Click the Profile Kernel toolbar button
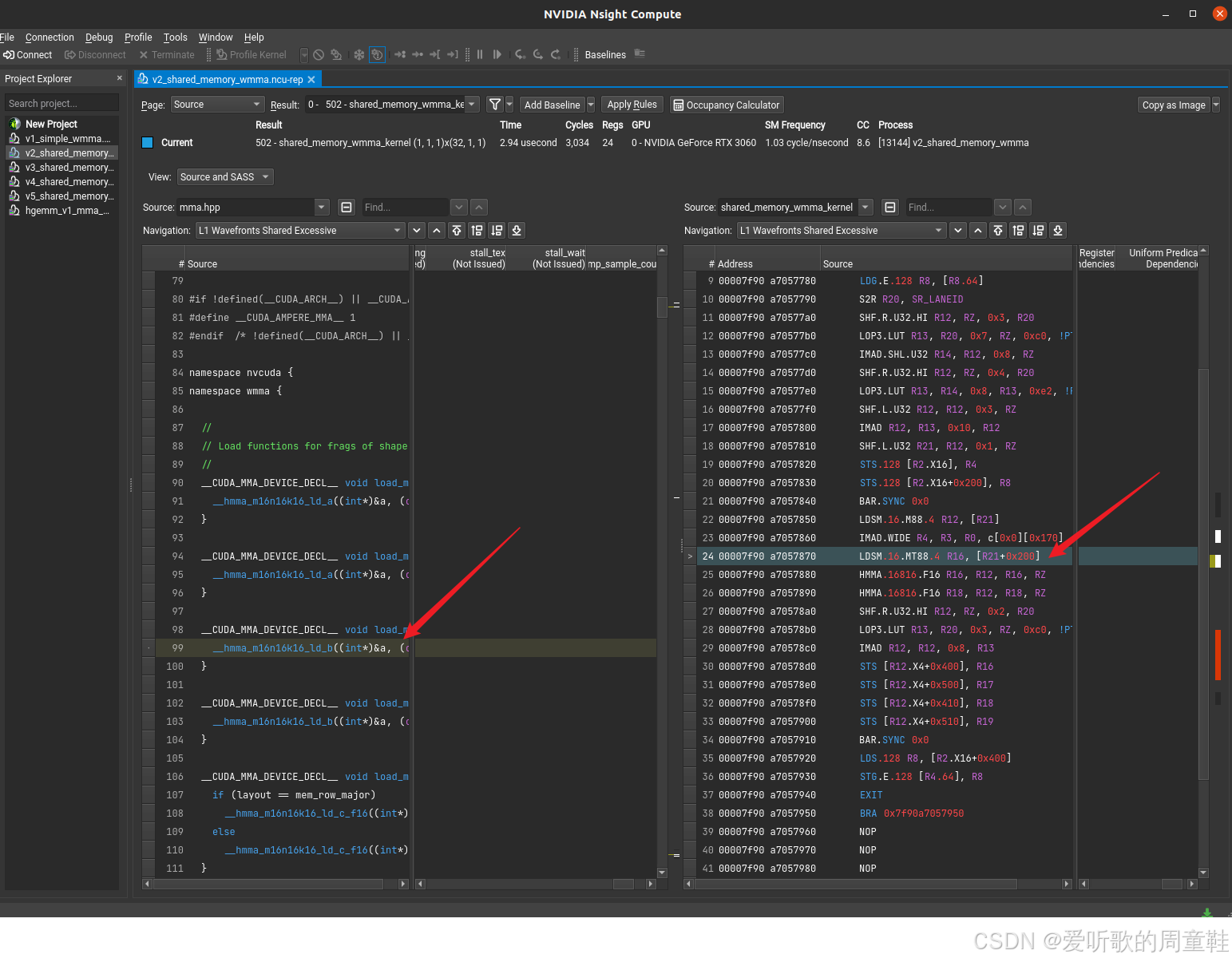The height and width of the screenshot is (962, 1232). [252, 55]
